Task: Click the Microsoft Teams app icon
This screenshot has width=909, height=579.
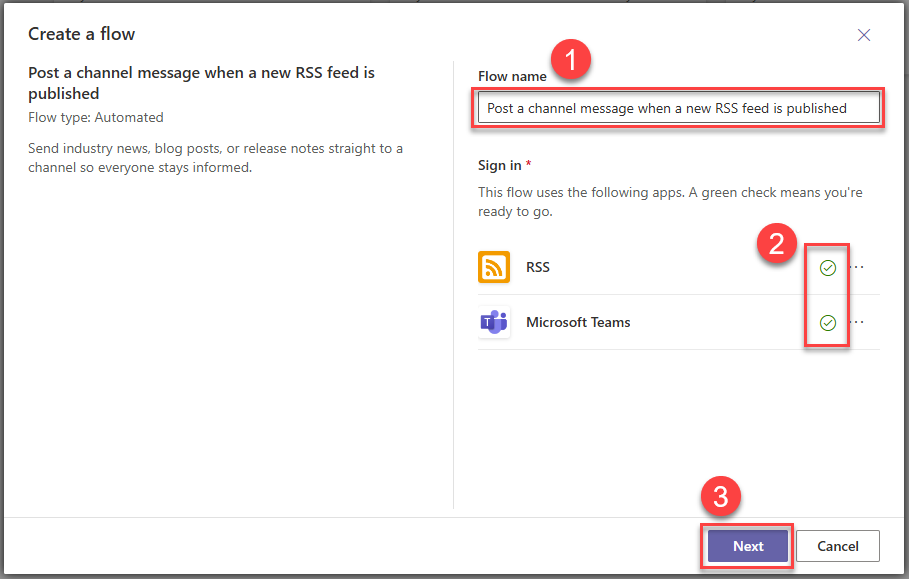Action: (x=494, y=322)
